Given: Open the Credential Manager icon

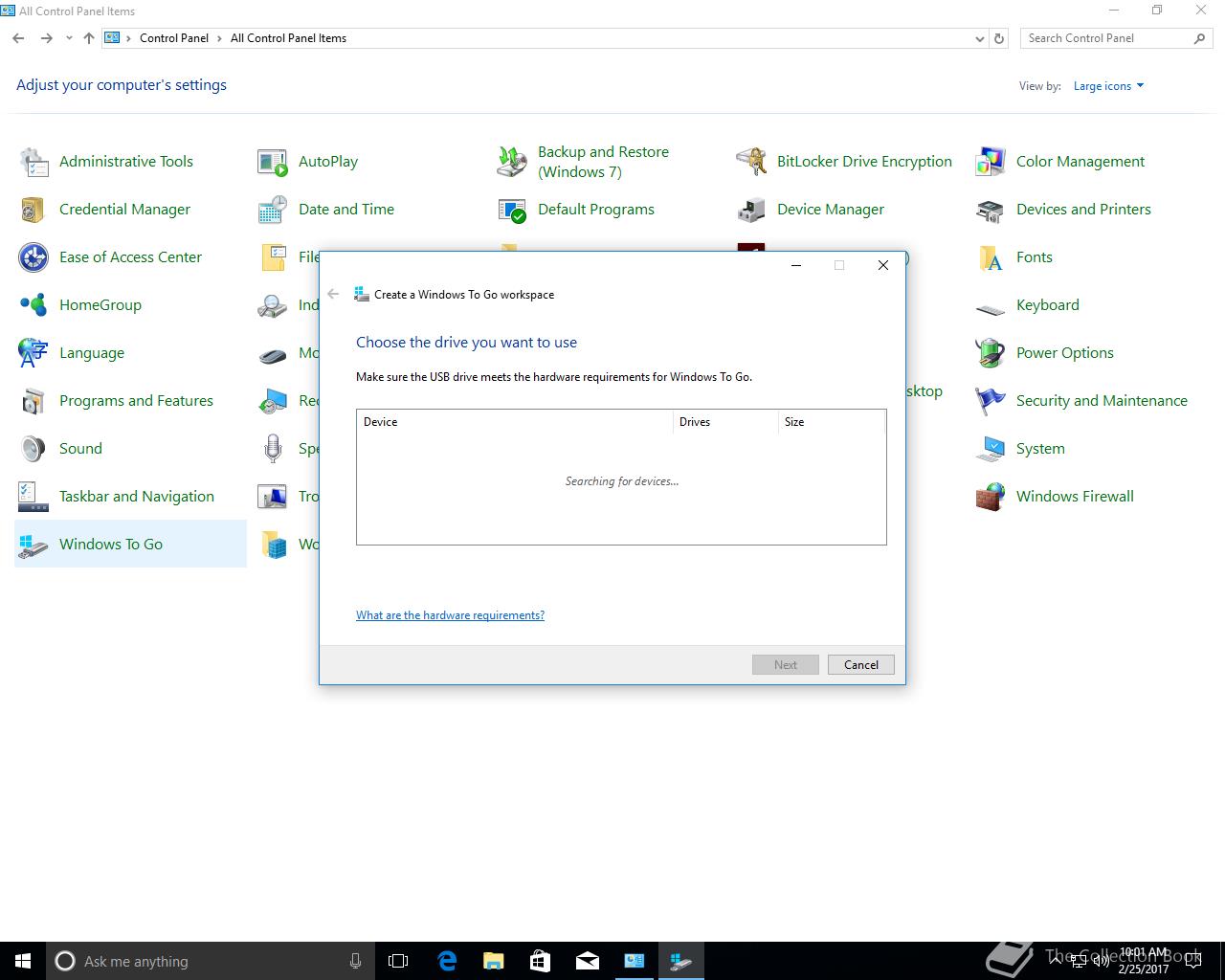Looking at the screenshot, I should 33,210.
